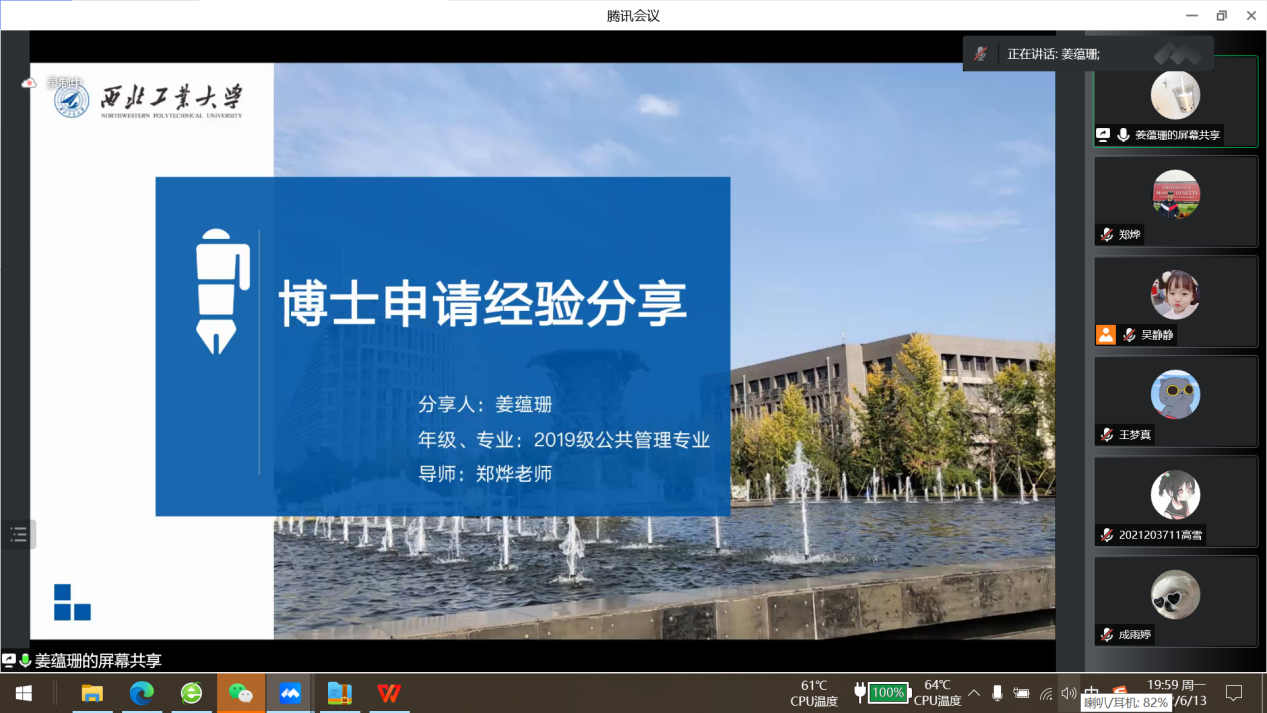Image resolution: width=1267 pixels, height=713 pixels.
Task: Launch WPS Office from the taskbar
Action: pos(389,693)
